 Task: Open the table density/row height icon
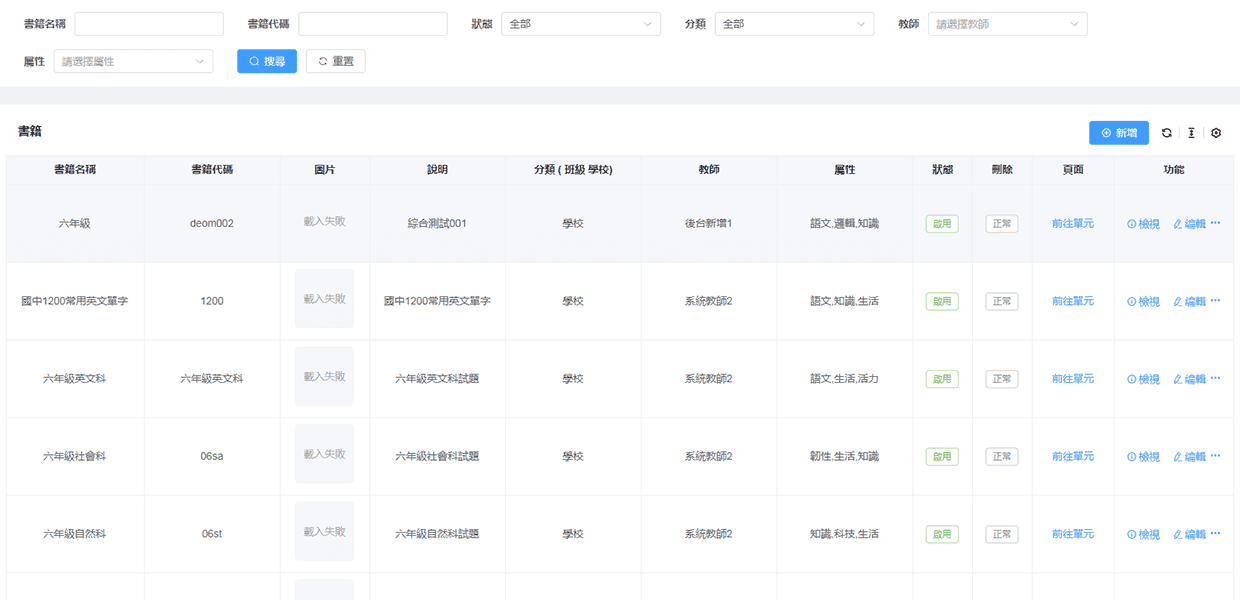point(1191,133)
